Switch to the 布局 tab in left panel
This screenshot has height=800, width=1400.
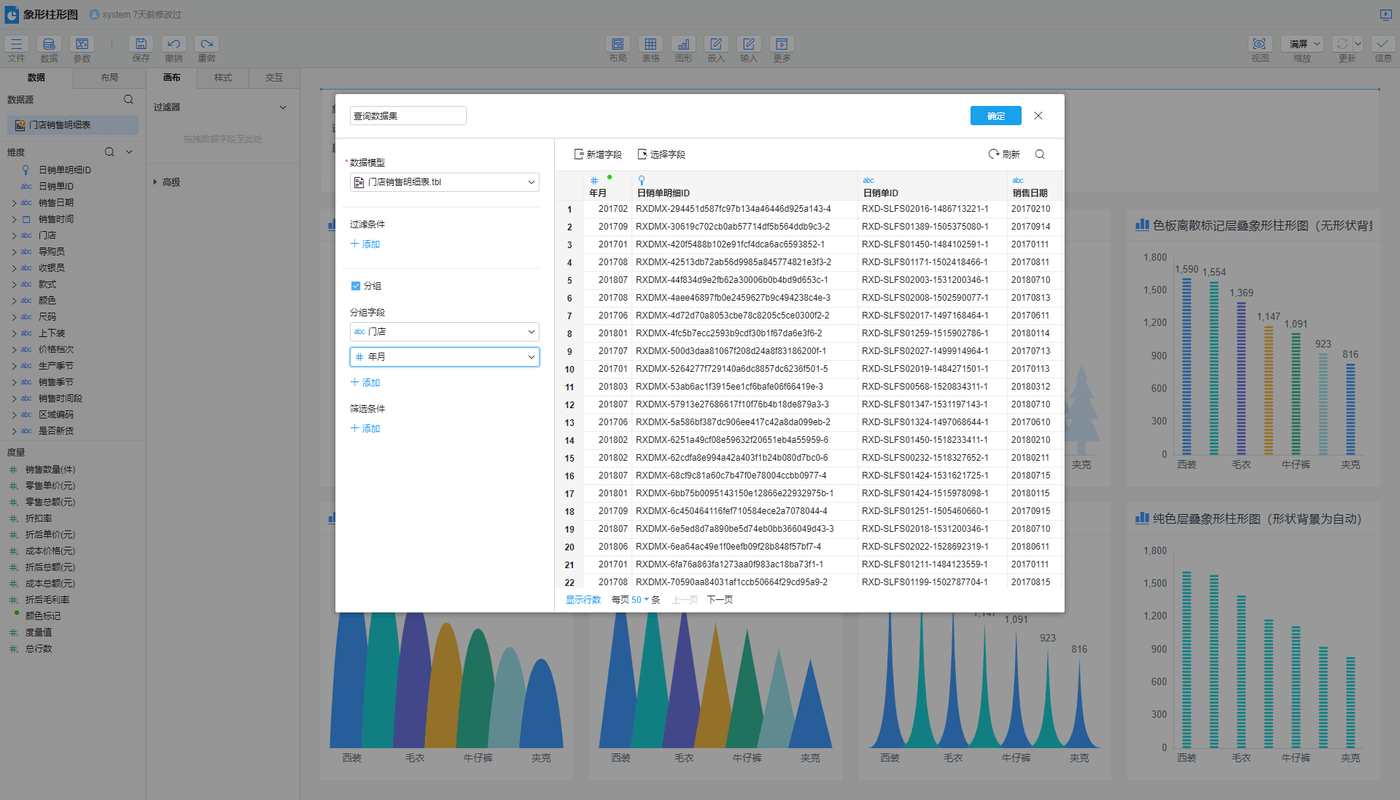tap(109, 77)
